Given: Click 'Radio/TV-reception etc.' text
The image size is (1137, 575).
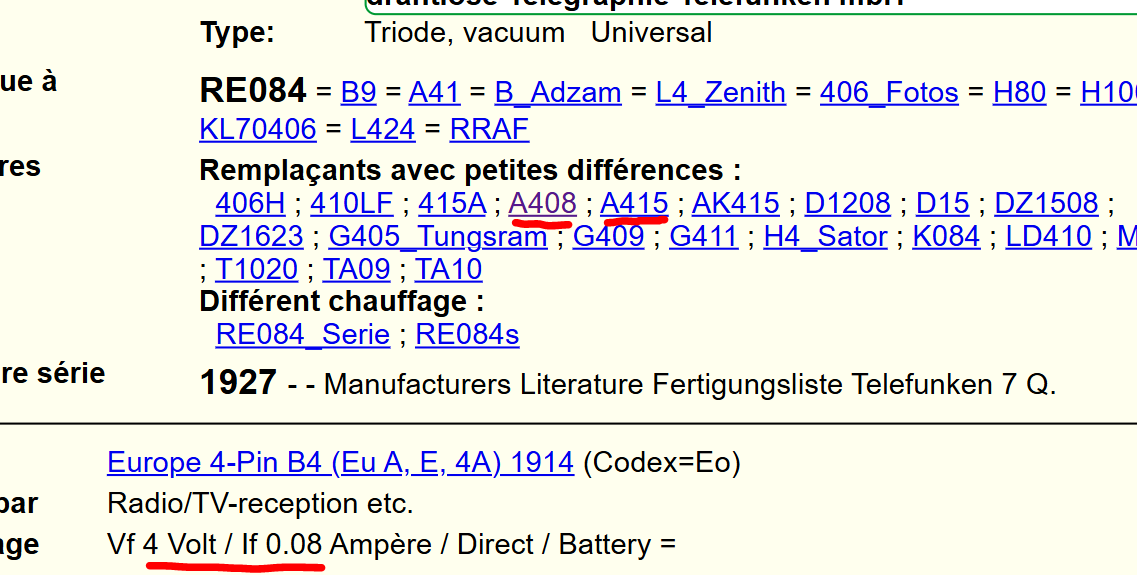Looking at the screenshot, I should tap(260, 503).
